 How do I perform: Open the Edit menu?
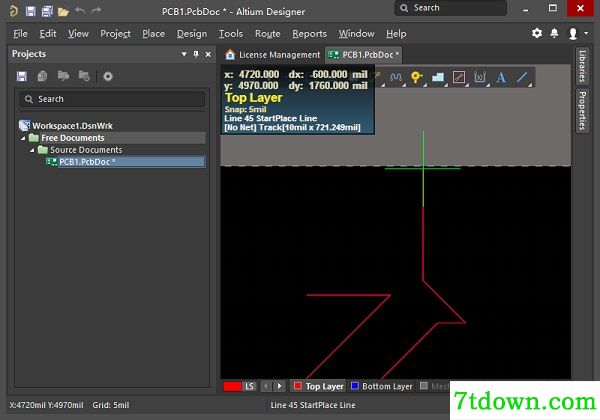click(x=48, y=34)
